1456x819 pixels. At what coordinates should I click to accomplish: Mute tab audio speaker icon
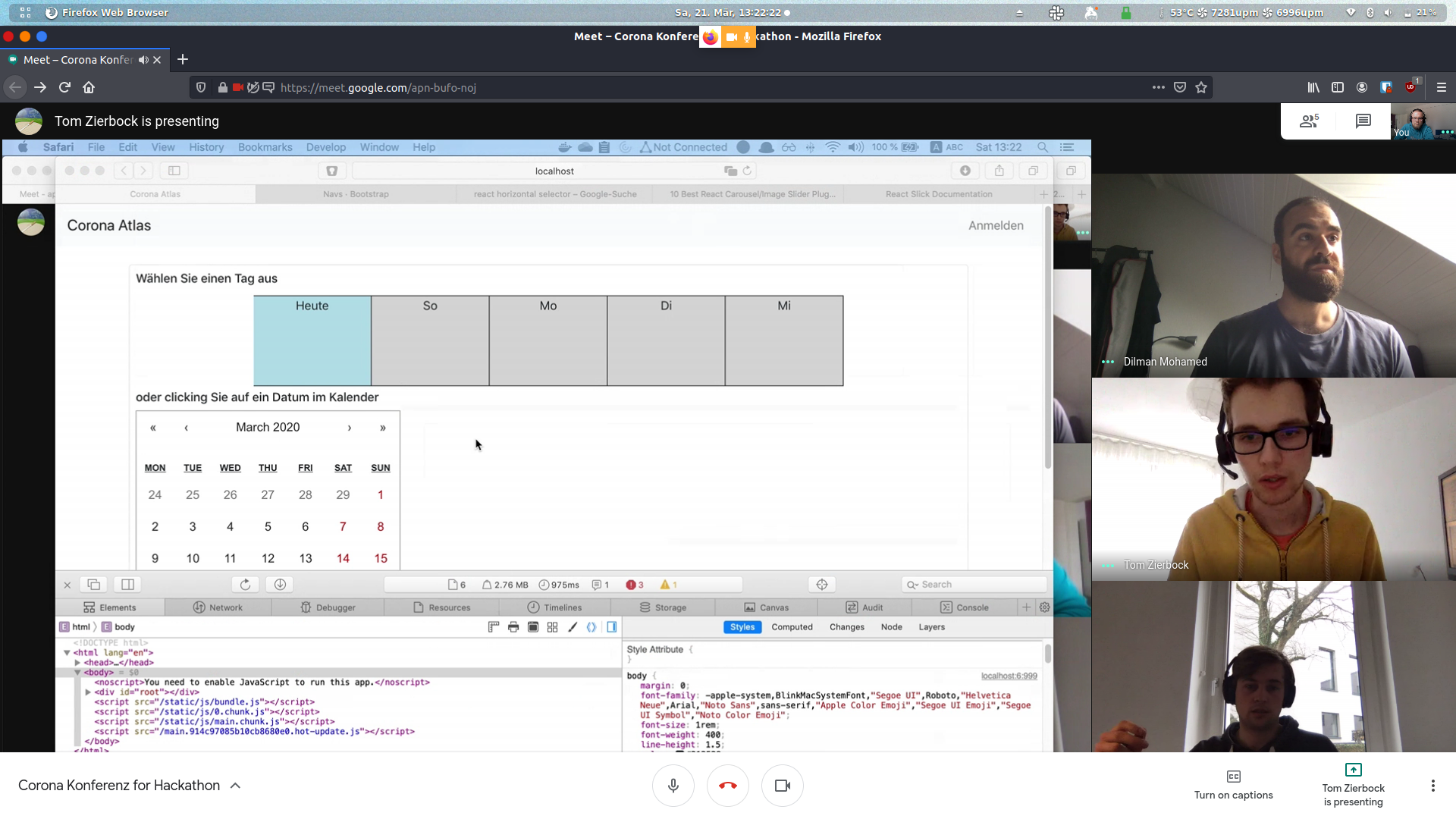[x=143, y=60]
